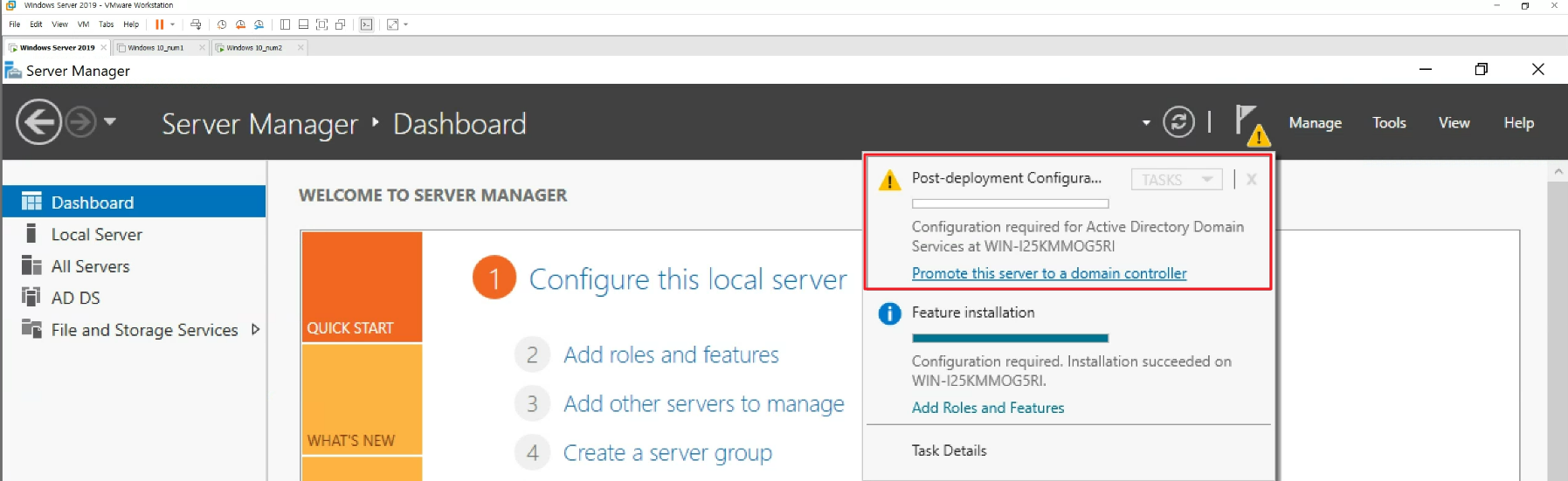
Task: Click the stretch guest display icon
Action: click(x=392, y=24)
